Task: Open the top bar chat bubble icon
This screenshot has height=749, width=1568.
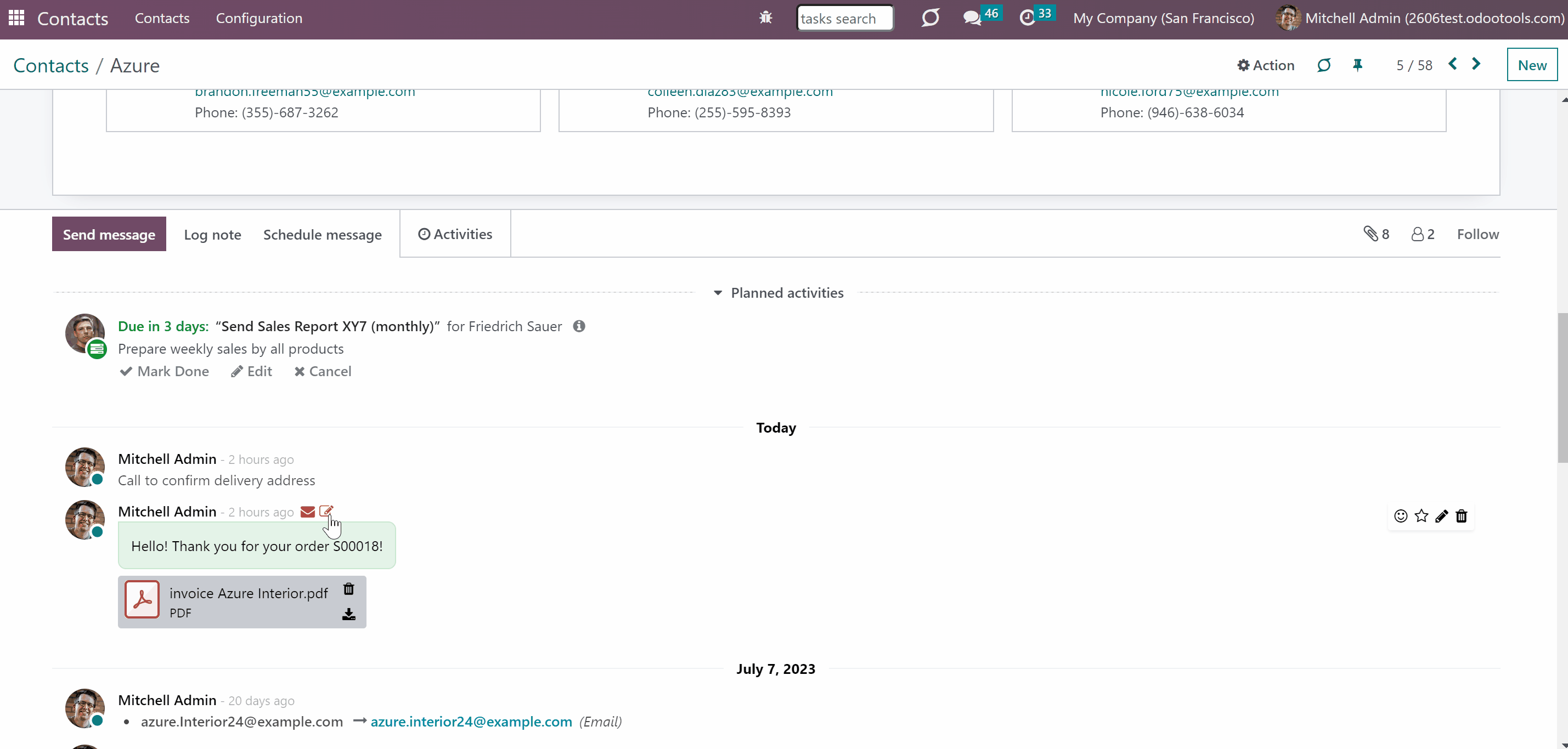Action: point(930,18)
